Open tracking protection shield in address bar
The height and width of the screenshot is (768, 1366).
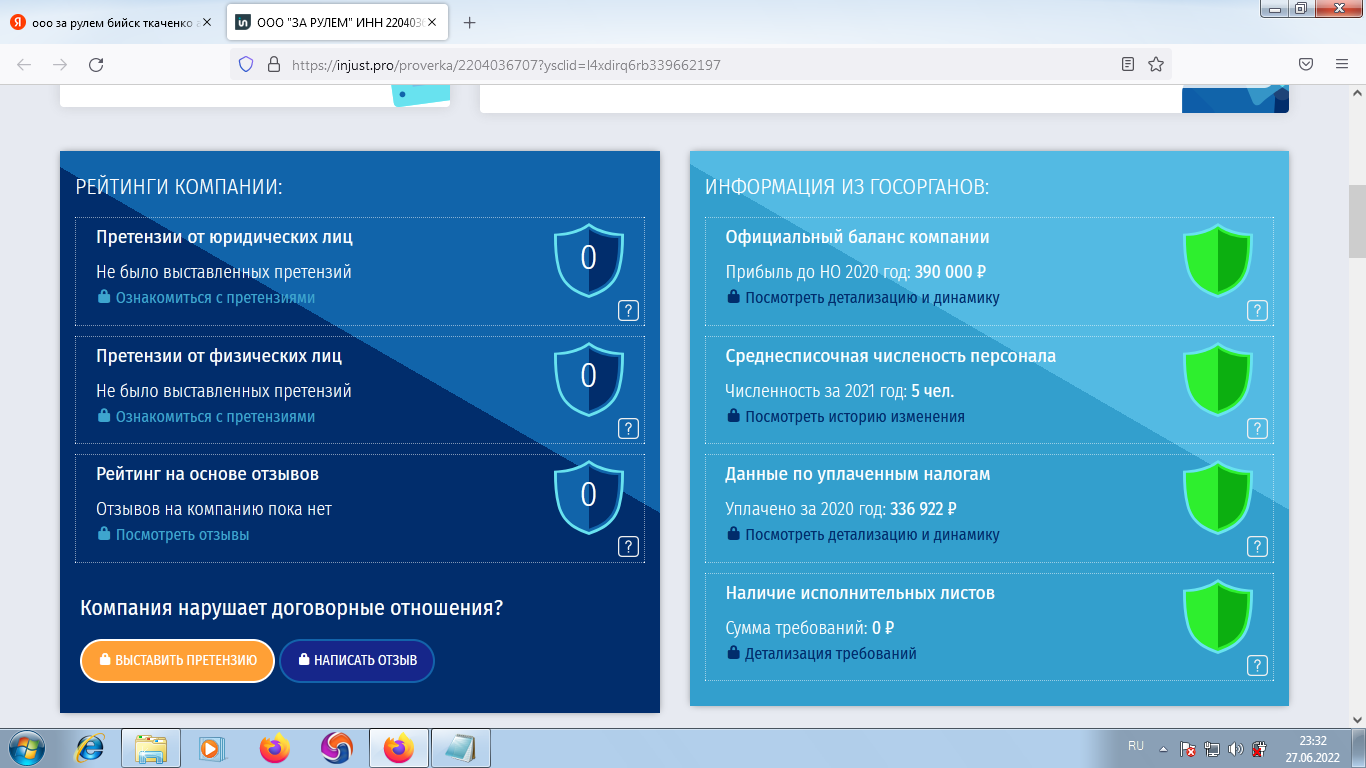[246, 65]
